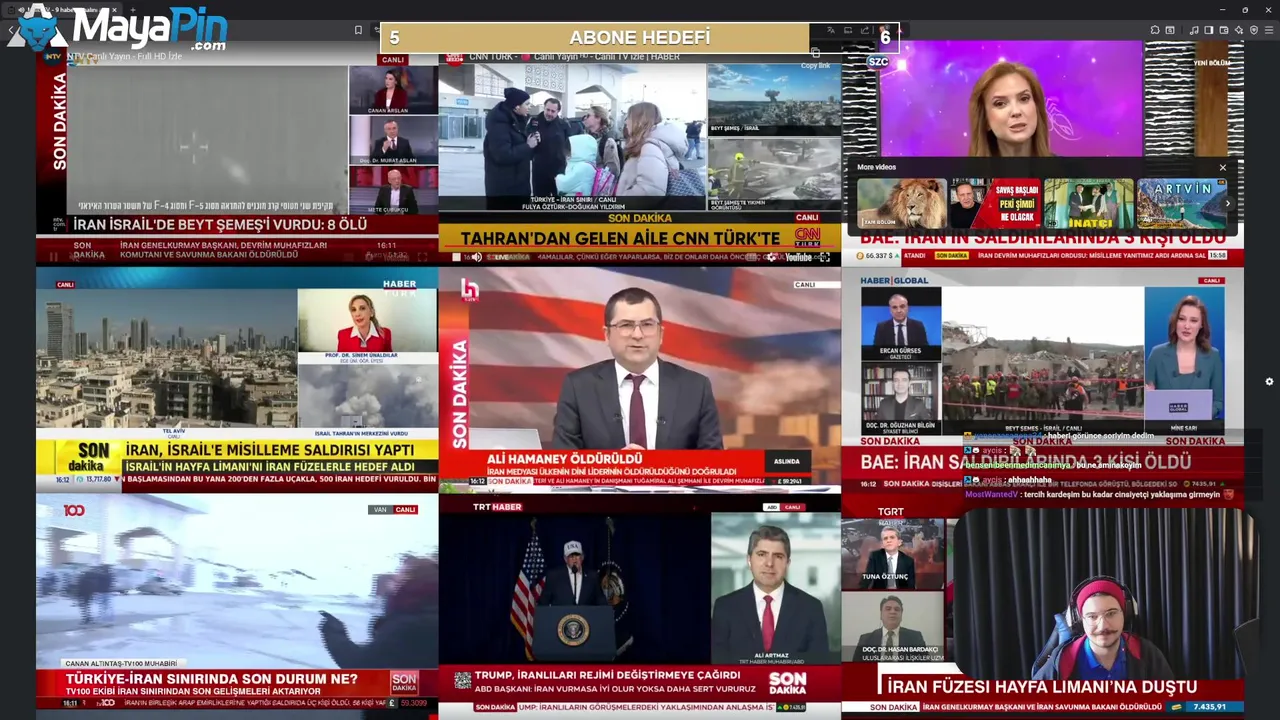The width and height of the screenshot is (1280, 720).
Task: Open the extensions puzzle icon
Action: (x=1155, y=30)
